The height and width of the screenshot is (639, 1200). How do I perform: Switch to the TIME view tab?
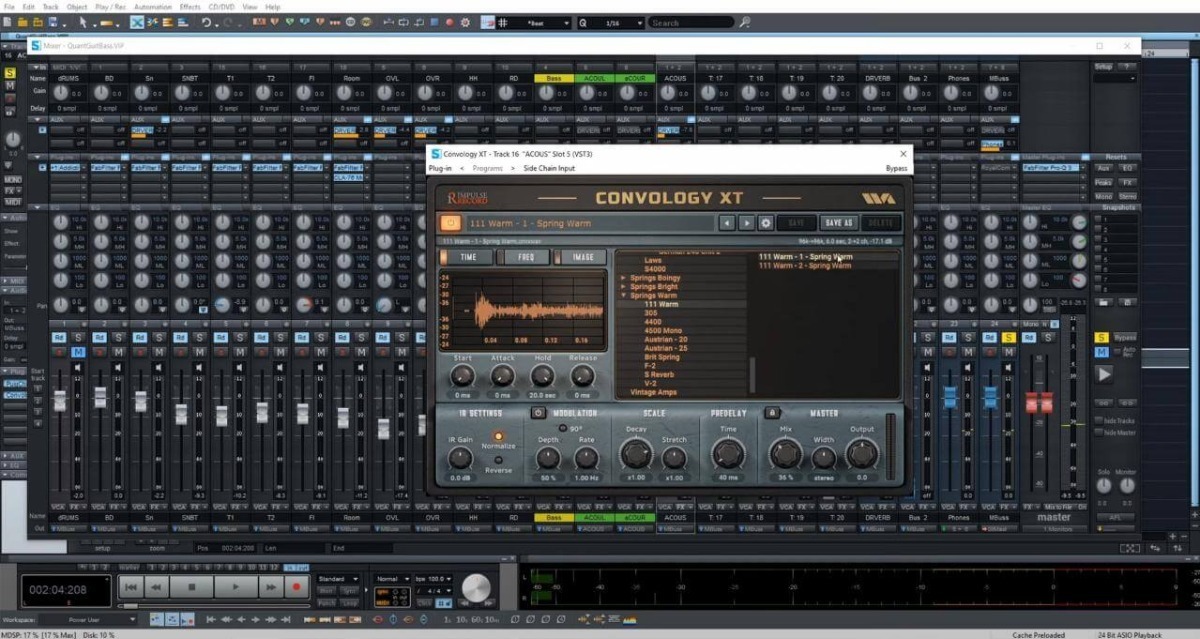pos(468,257)
